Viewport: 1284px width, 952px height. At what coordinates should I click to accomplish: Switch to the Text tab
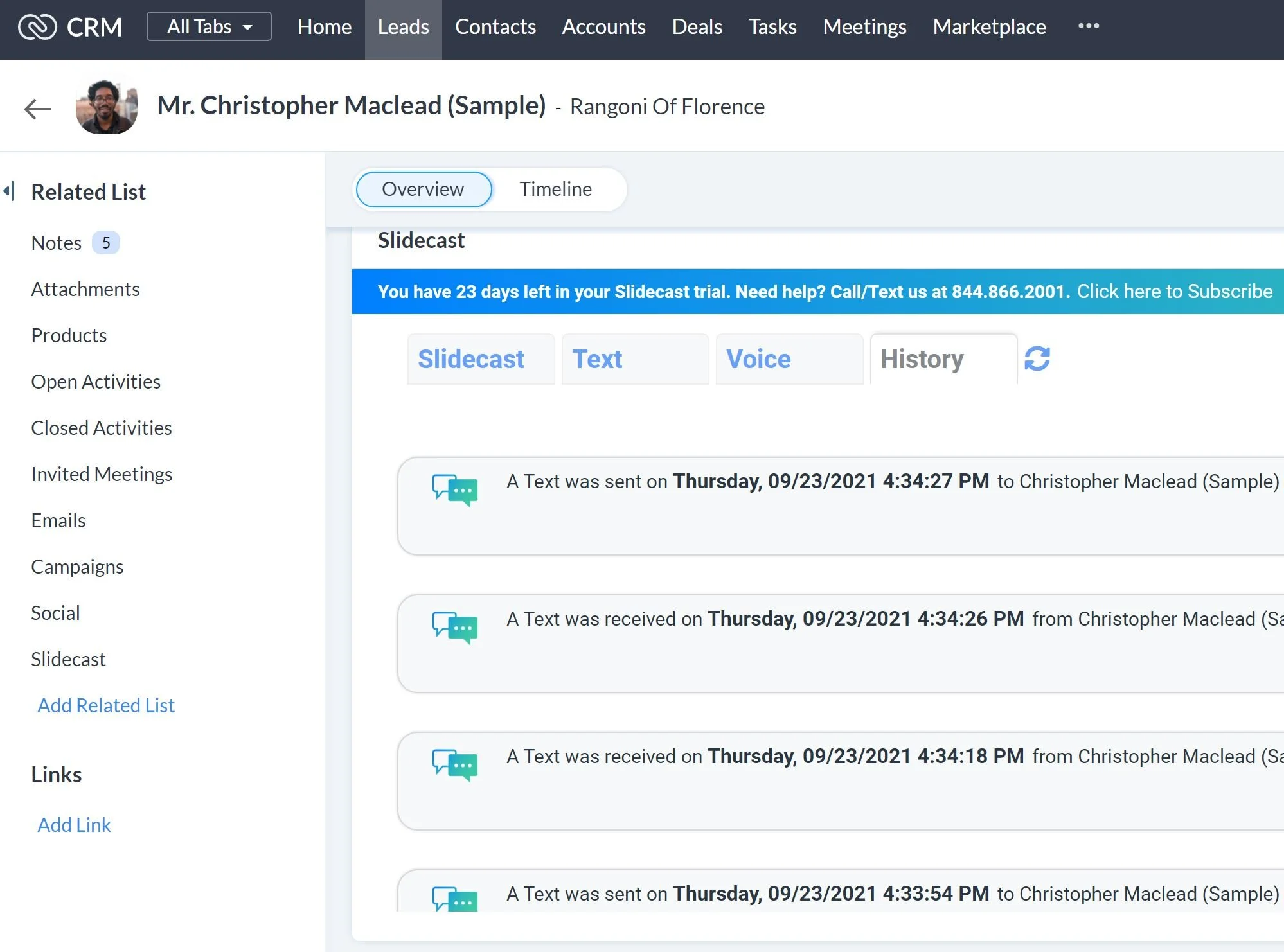coord(635,359)
